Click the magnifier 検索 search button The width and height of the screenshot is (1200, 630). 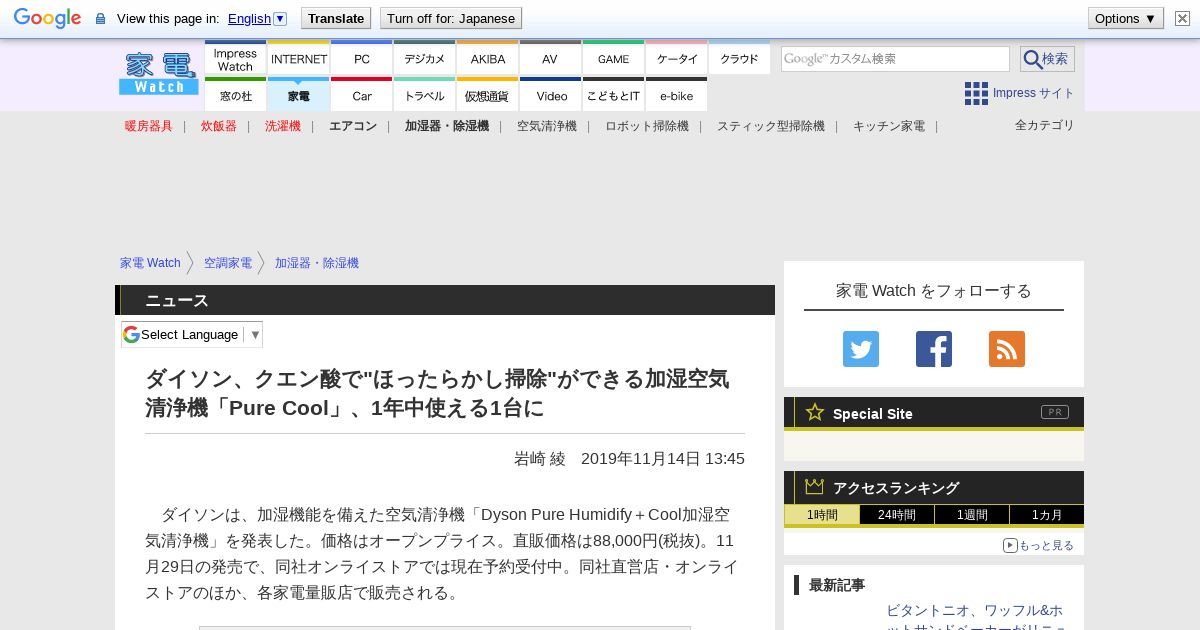point(1047,59)
